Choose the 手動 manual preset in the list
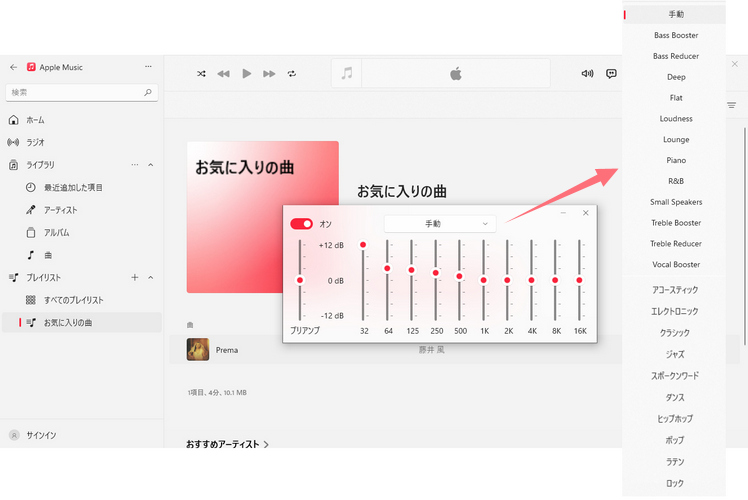748x500 pixels. 675,14
